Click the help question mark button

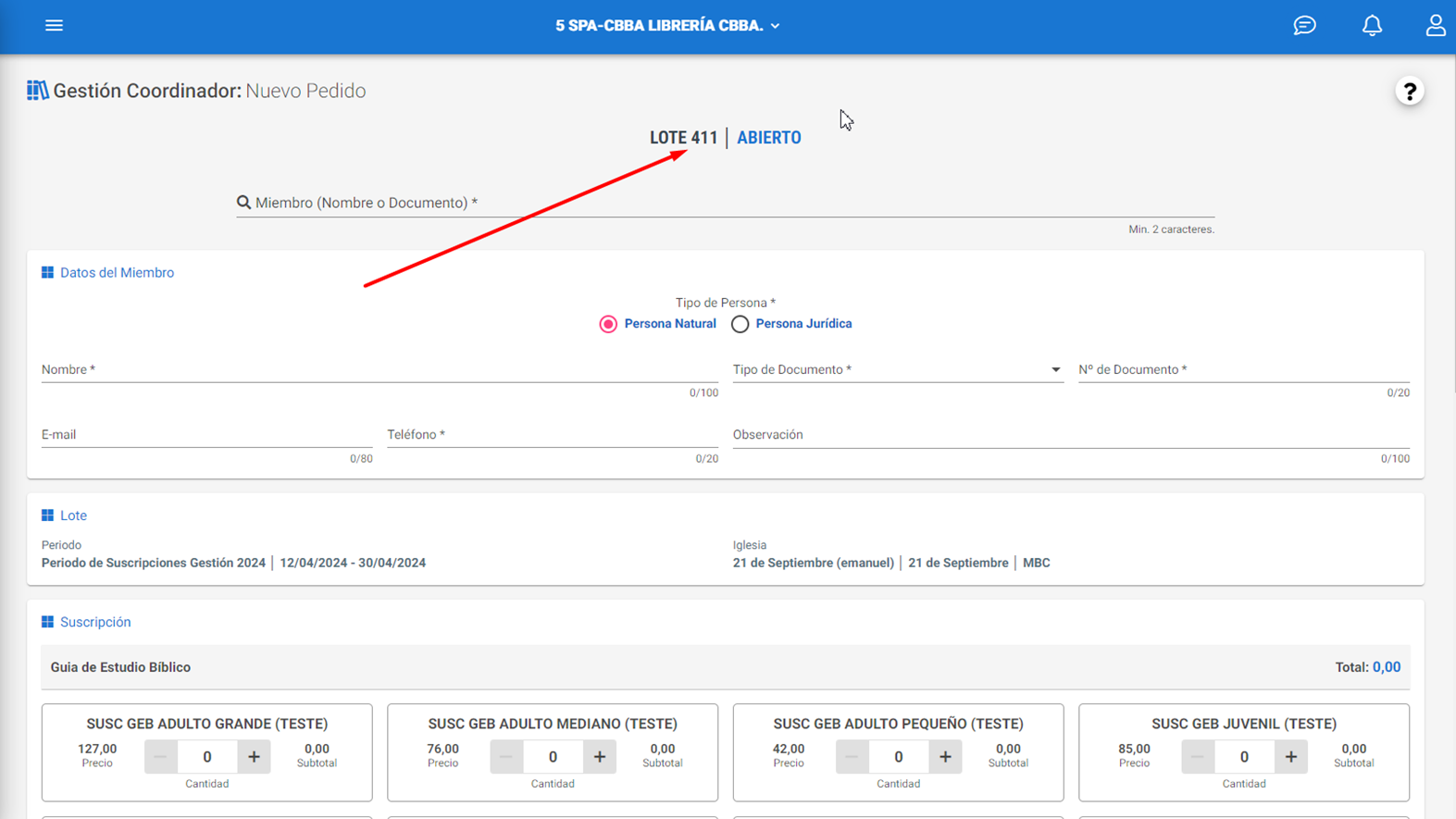point(1409,92)
